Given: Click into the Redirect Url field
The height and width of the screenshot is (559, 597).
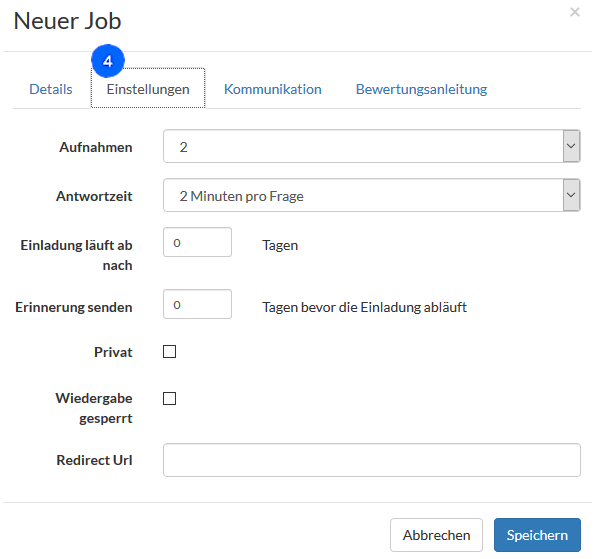Looking at the screenshot, I should [x=372, y=460].
